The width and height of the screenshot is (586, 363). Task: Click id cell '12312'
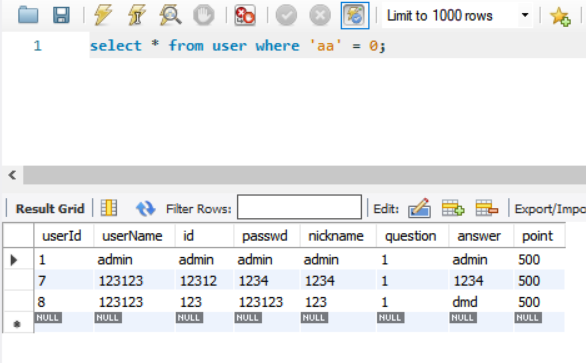click(204, 280)
